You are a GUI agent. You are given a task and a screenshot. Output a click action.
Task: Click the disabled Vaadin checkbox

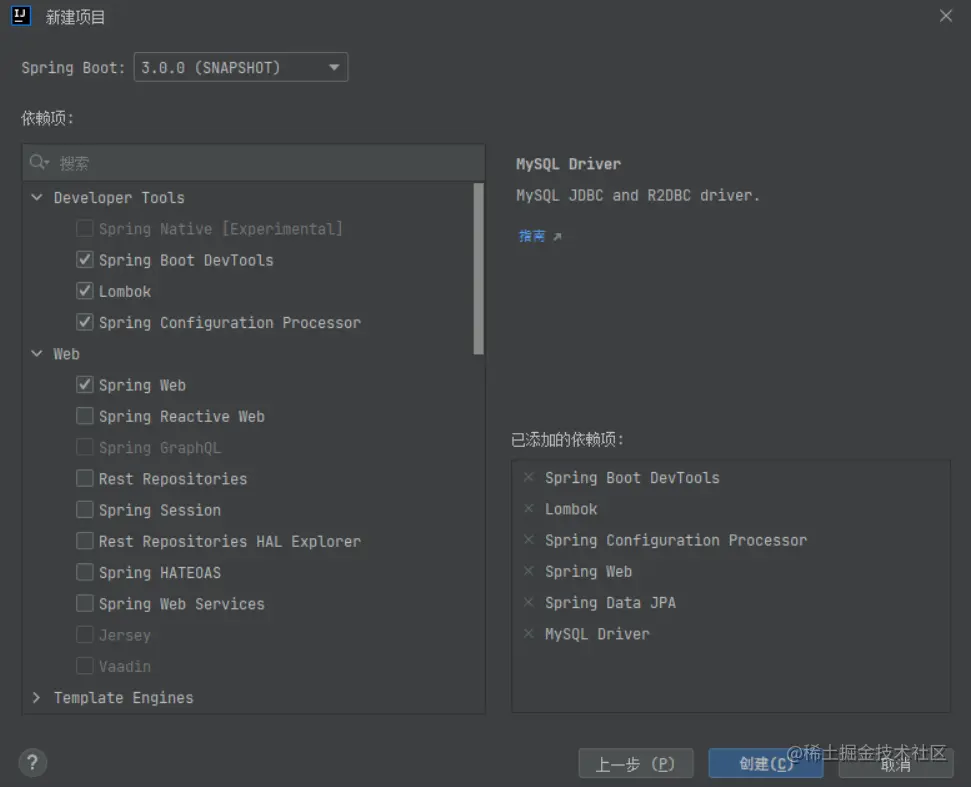(x=85, y=666)
